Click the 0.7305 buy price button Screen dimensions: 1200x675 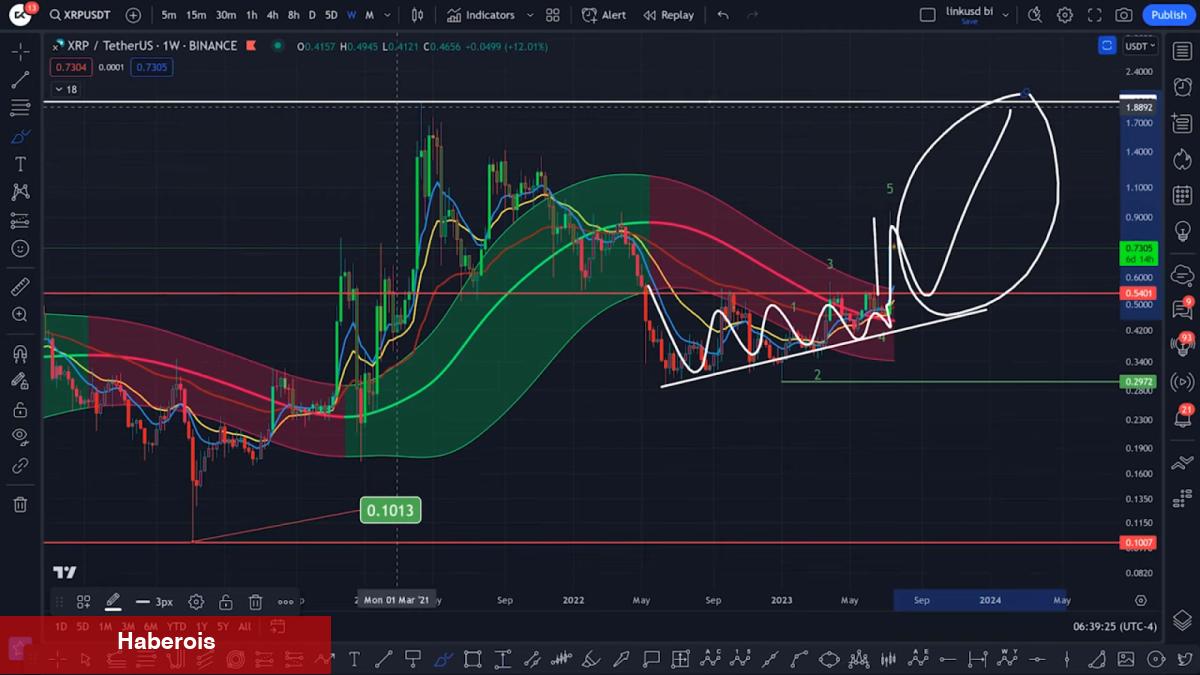coord(153,67)
